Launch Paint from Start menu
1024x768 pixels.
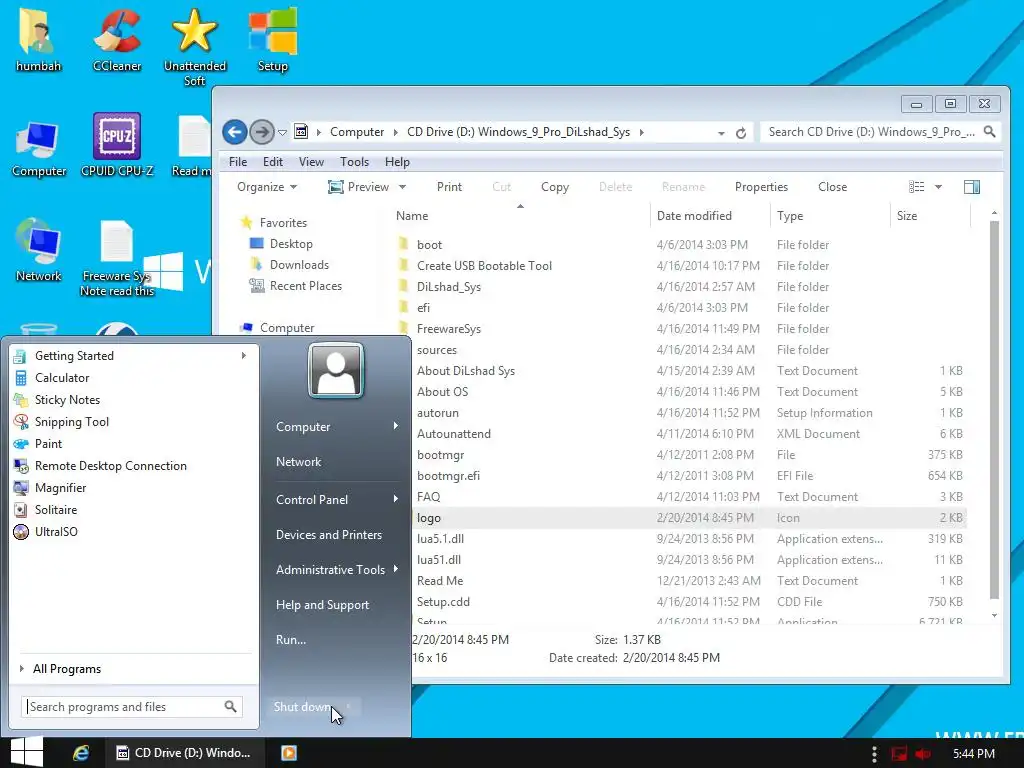(48, 443)
